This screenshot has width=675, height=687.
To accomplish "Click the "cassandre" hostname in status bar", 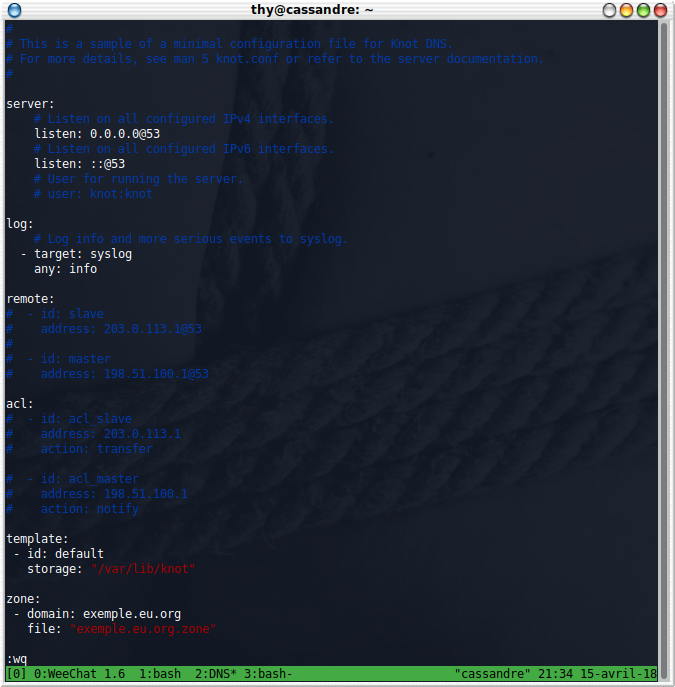I will pos(492,673).
